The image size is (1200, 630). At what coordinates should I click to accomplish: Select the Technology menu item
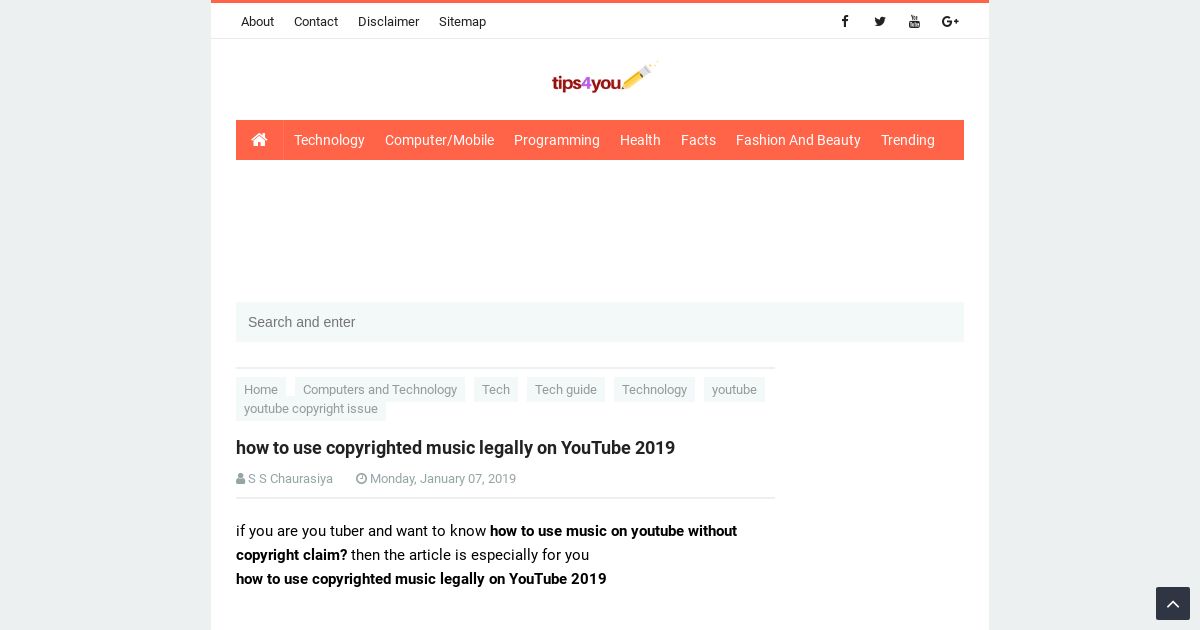329,140
